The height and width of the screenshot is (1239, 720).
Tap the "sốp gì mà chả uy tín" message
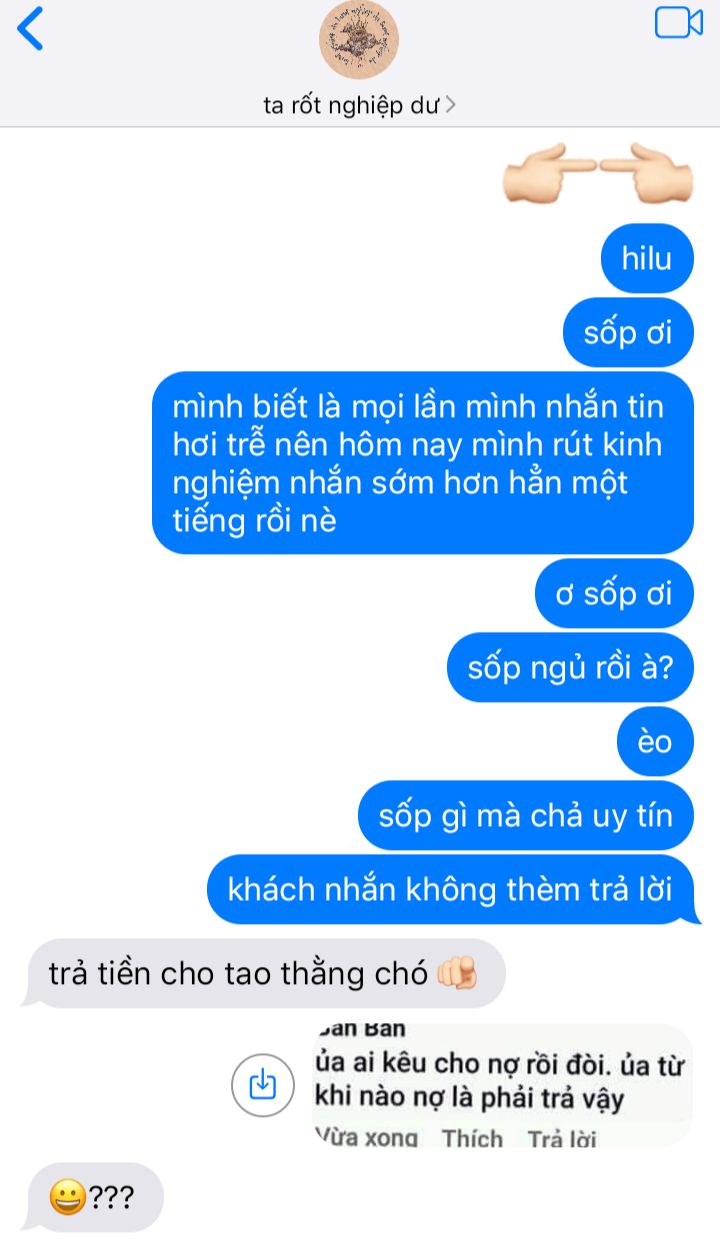pyautogui.click(x=526, y=815)
